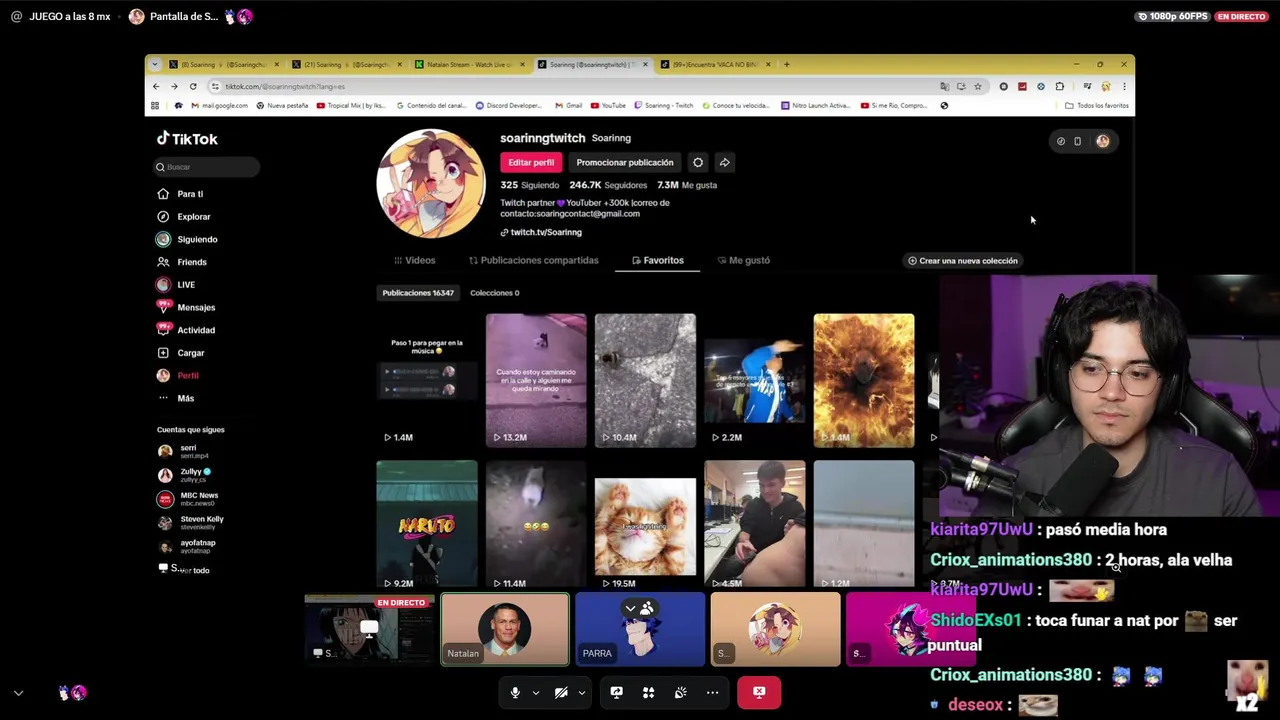Viewport: 1280px width, 720px height.
Task: Click Crear una nueva colección
Action: [962, 261]
